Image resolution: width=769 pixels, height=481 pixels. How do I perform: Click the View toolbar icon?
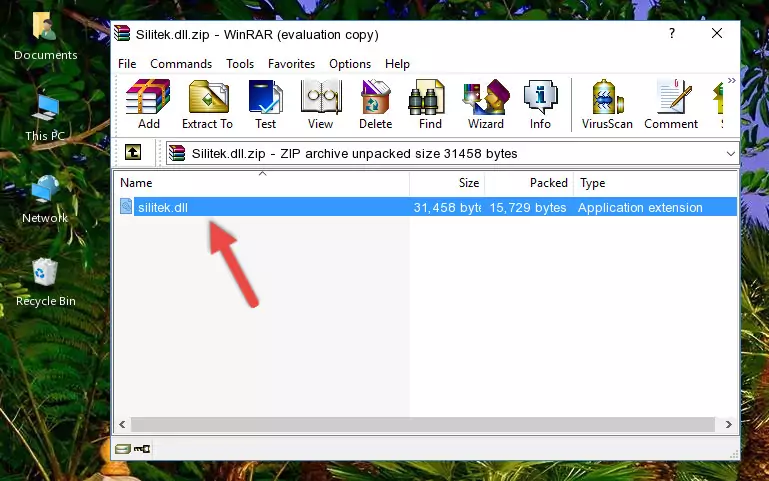pyautogui.click(x=321, y=104)
